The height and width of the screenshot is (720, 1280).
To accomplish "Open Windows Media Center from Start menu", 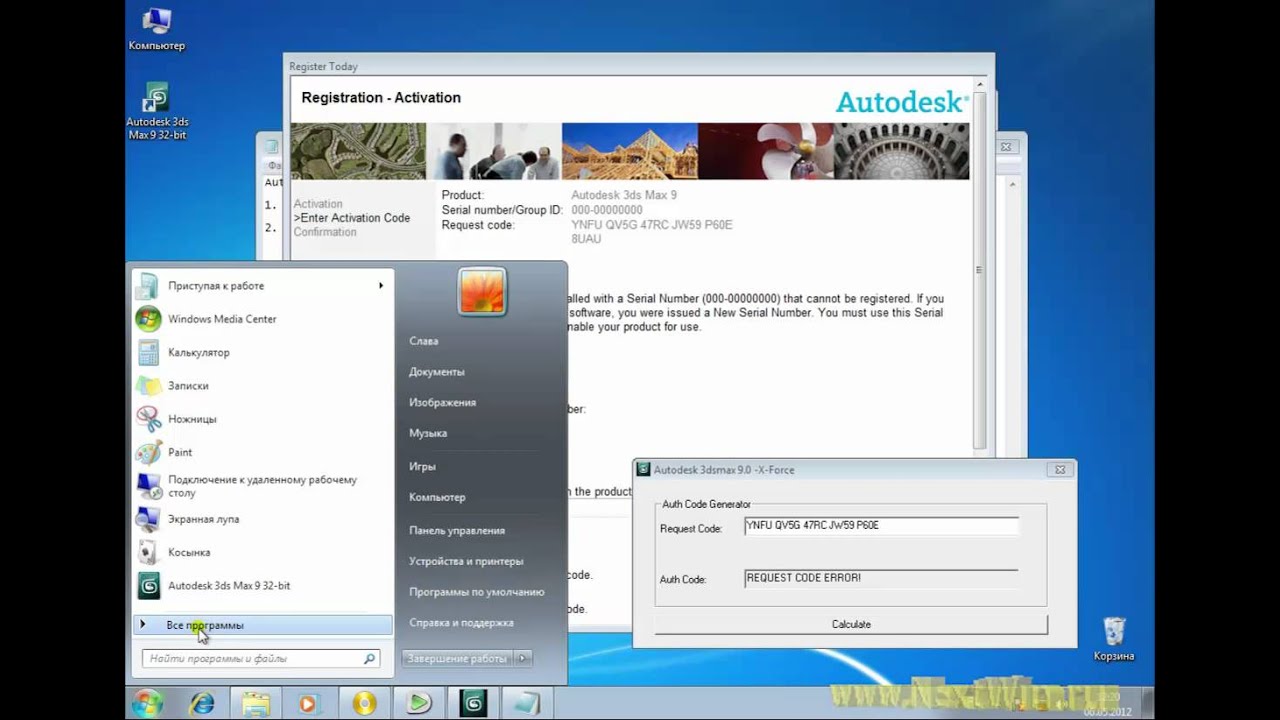I will tap(221, 319).
